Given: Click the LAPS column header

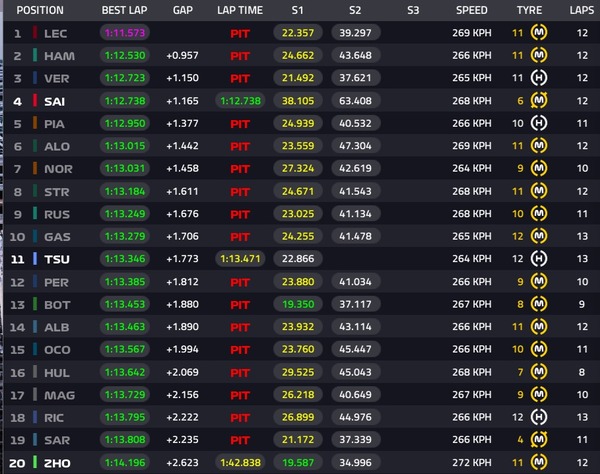Looking at the screenshot, I should point(582,10).
